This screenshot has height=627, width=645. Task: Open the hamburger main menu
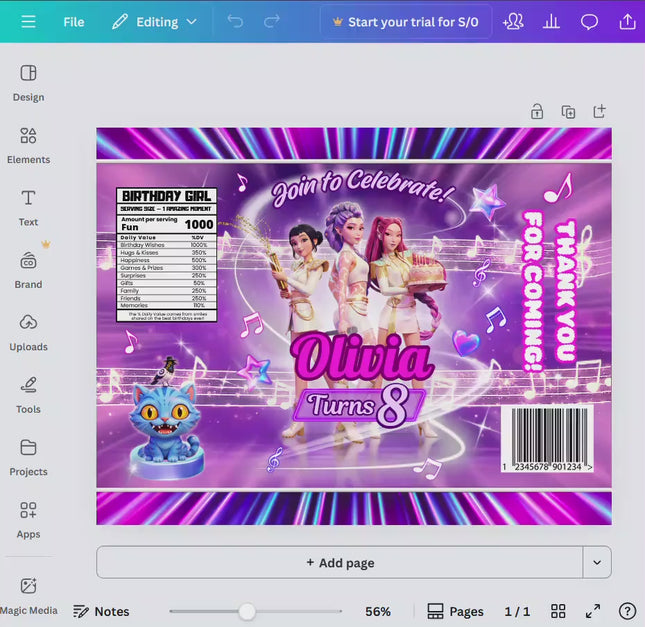[28, 21]
